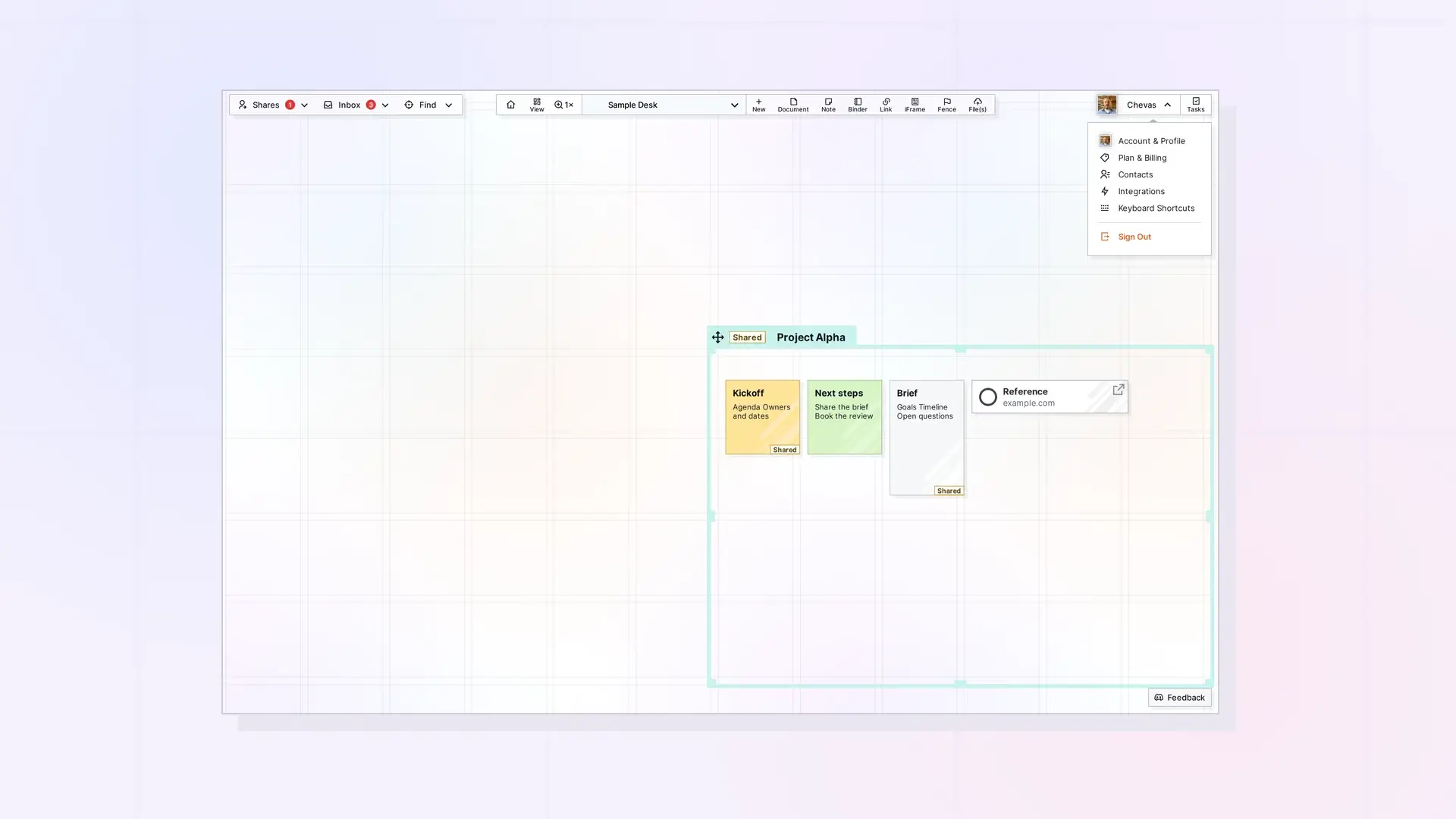This screenshot has height=819, width=1456.
Task: Add a Link from the toolbar
Action: click(x=886, y=105)
